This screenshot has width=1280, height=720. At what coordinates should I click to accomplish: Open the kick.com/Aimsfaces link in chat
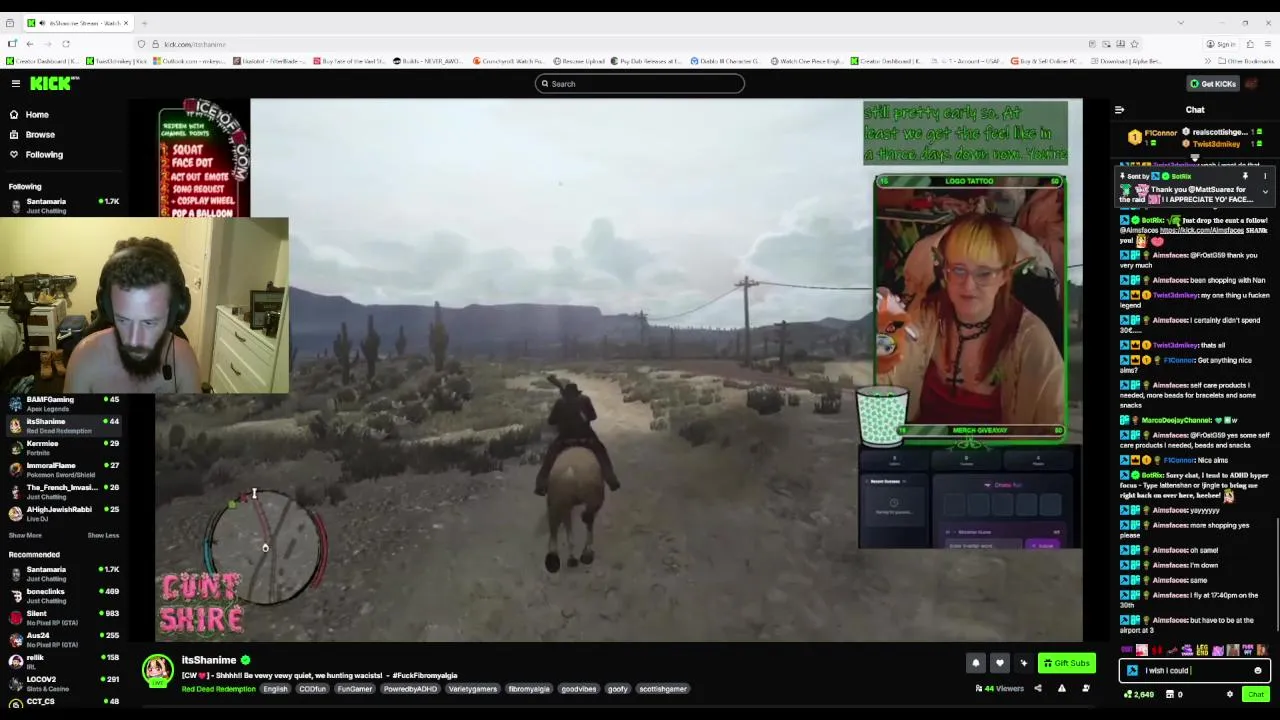1201,231
